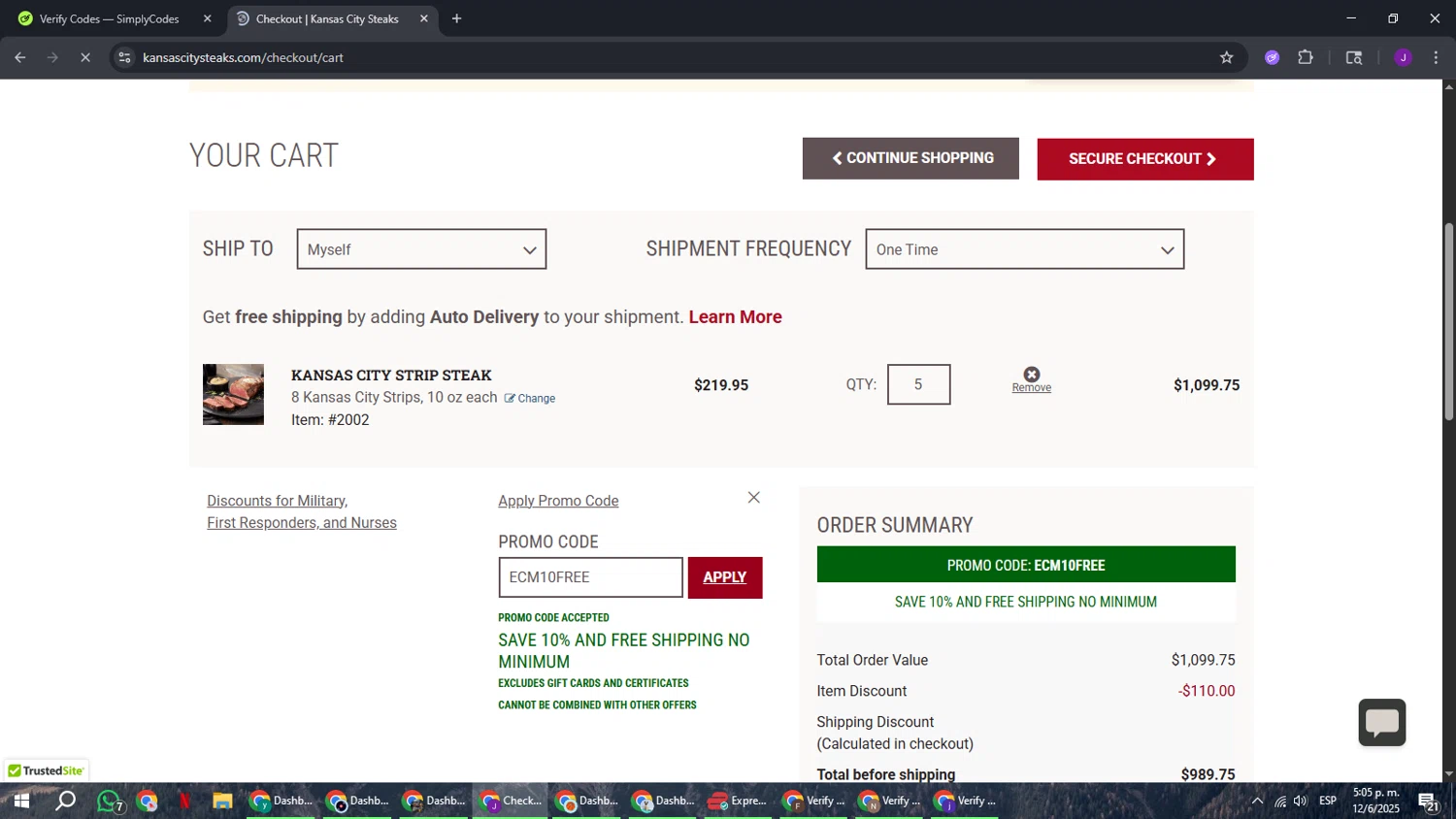Viewport: 1456px width, 819px height.
Task: Close the promo code panel with the X
Action: [753, 498]
